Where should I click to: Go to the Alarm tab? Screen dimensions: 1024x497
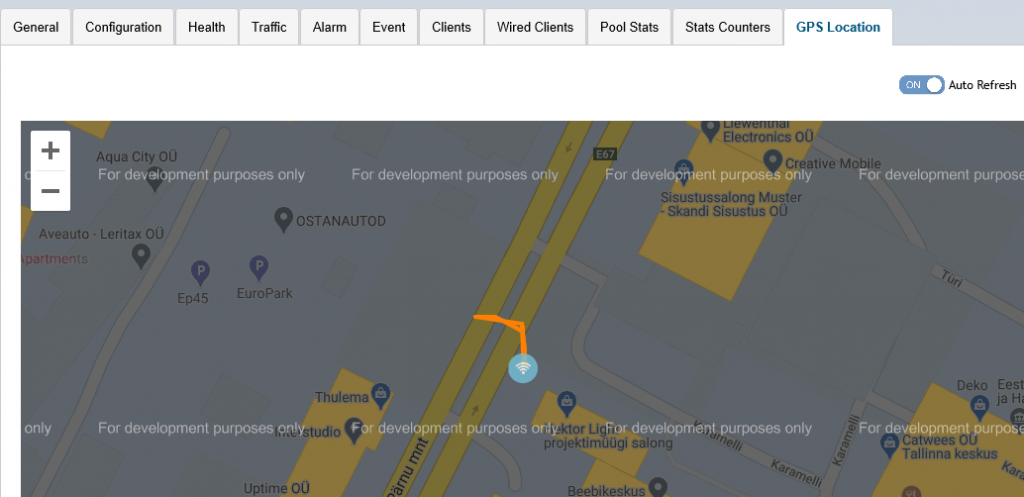pyautogui.click(x=329, y=27)
